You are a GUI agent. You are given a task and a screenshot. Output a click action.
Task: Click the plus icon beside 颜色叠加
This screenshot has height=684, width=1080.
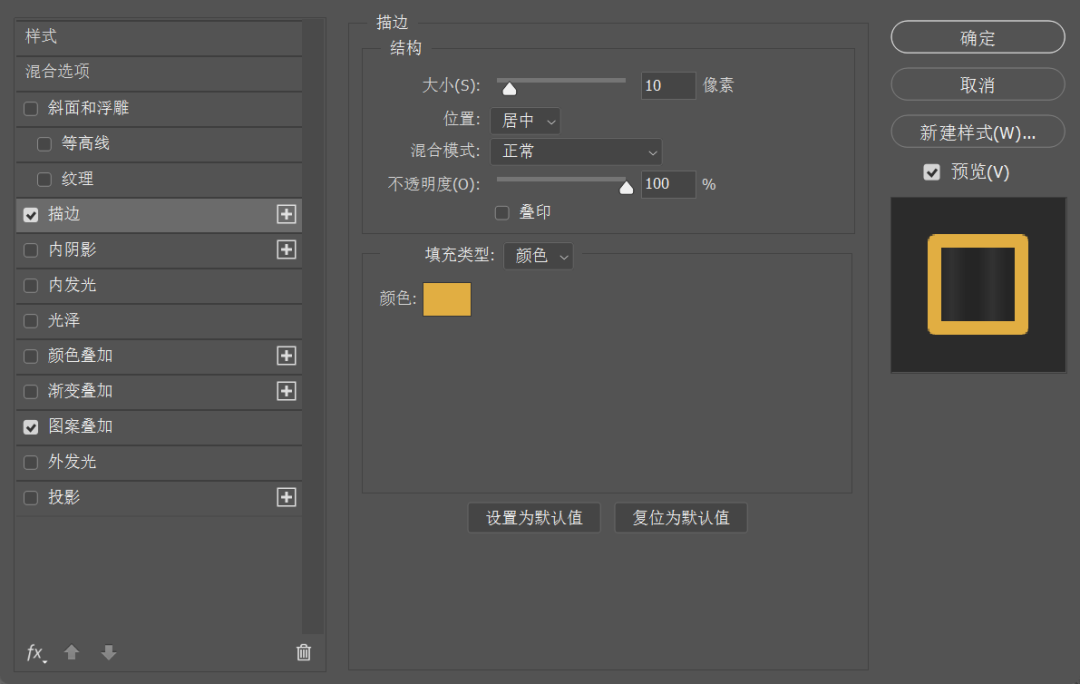(286, 356)
